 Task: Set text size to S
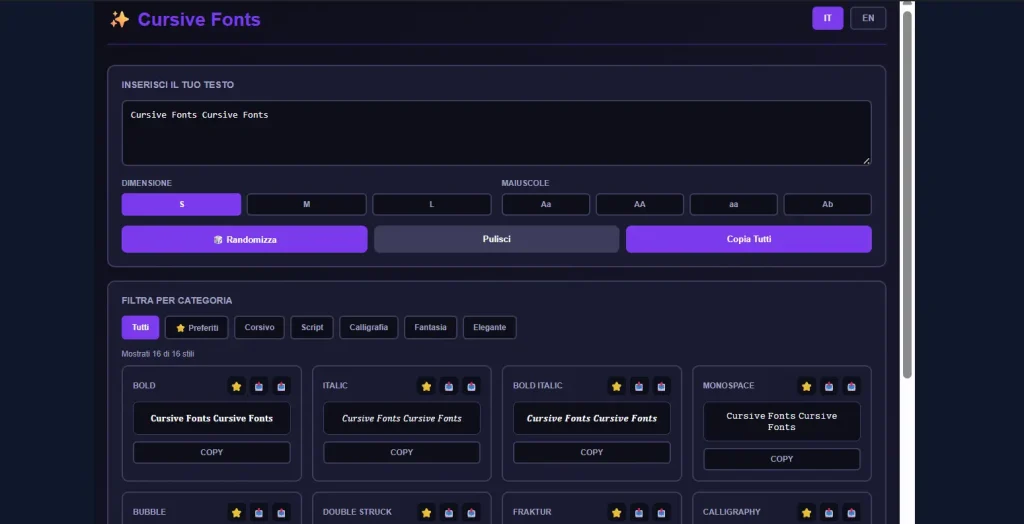pos(181,205)
